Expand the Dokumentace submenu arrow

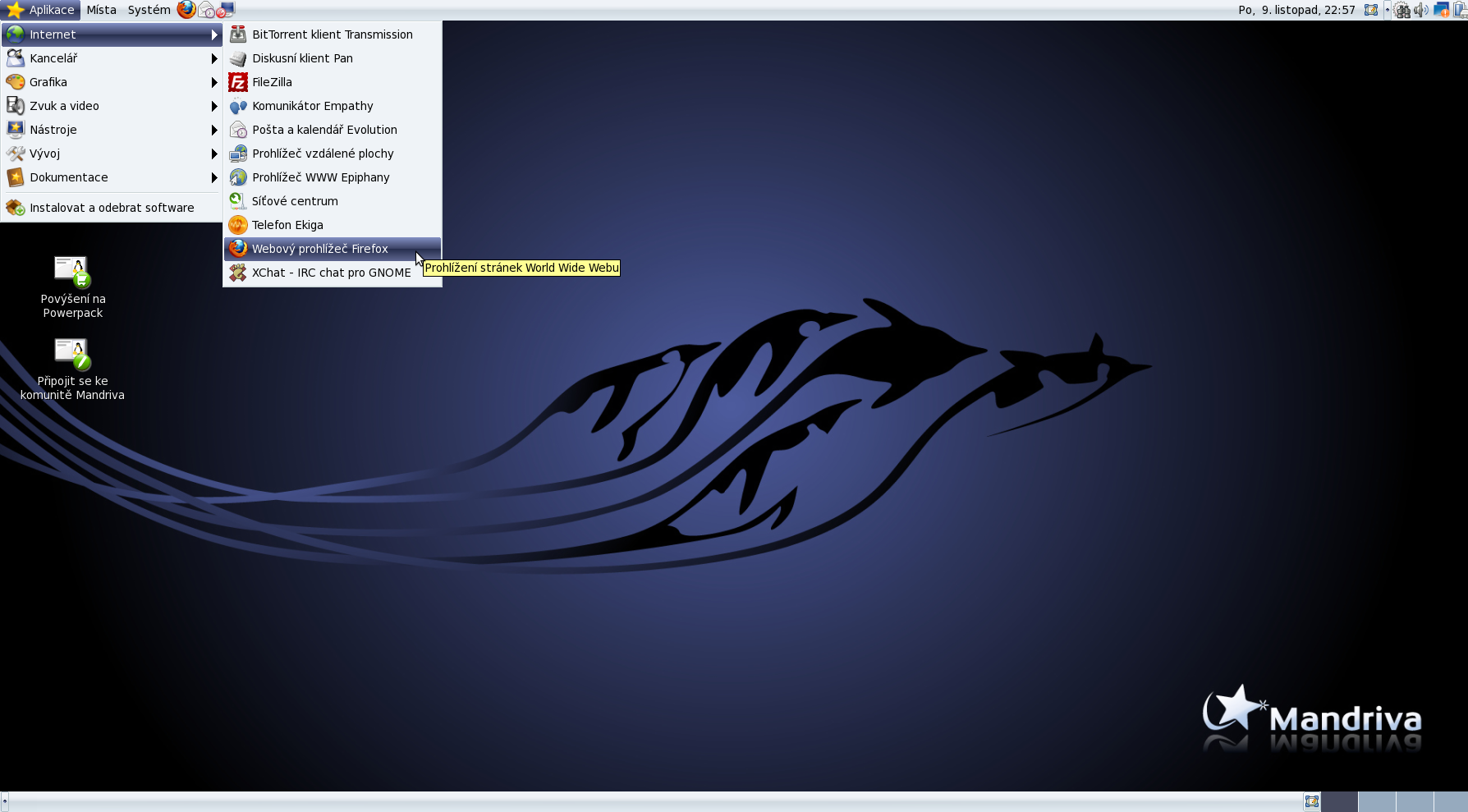click(x=214, y=177)
